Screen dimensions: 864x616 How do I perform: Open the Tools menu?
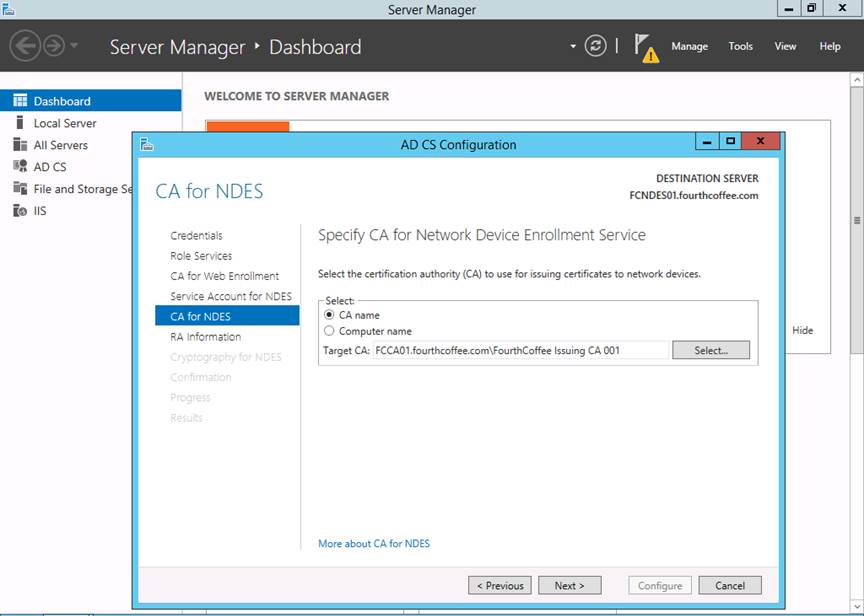(x=740, y=46)
